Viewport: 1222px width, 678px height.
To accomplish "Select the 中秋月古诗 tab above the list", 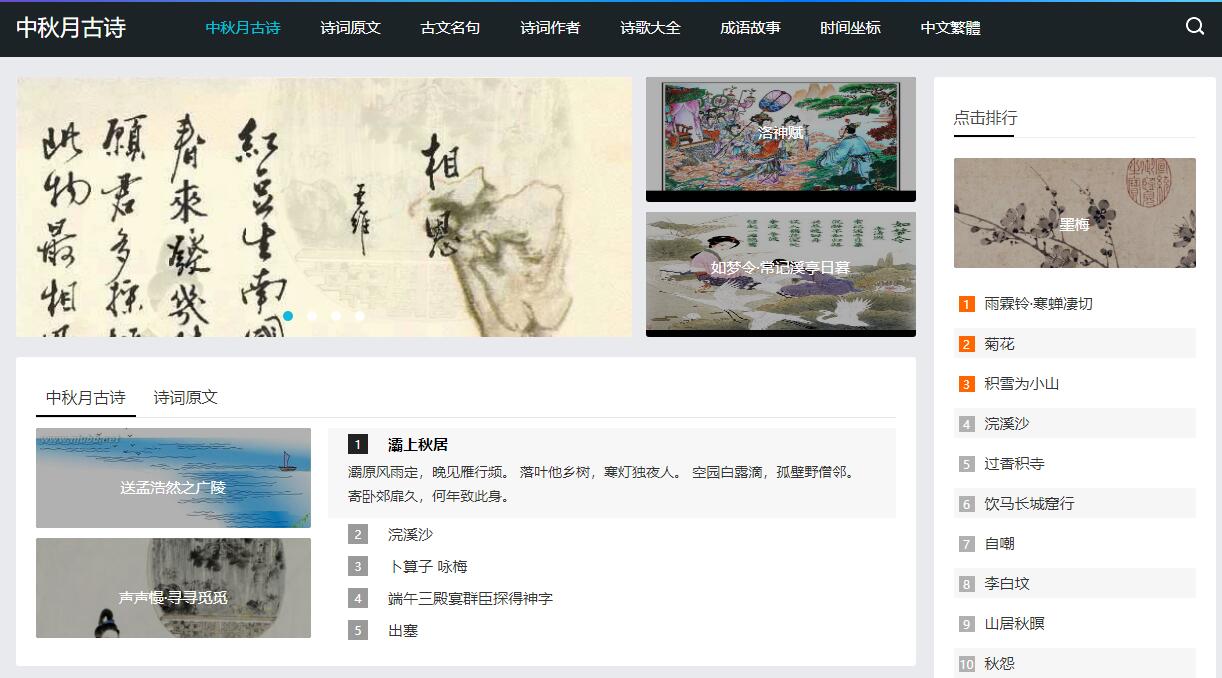I will pyautogui.click(x=86, y=397).
